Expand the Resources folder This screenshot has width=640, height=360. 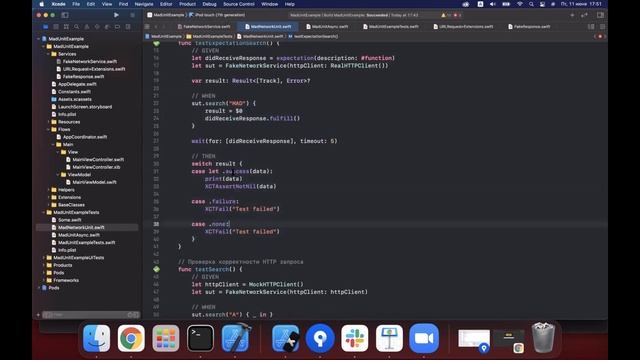coord(49,122)
